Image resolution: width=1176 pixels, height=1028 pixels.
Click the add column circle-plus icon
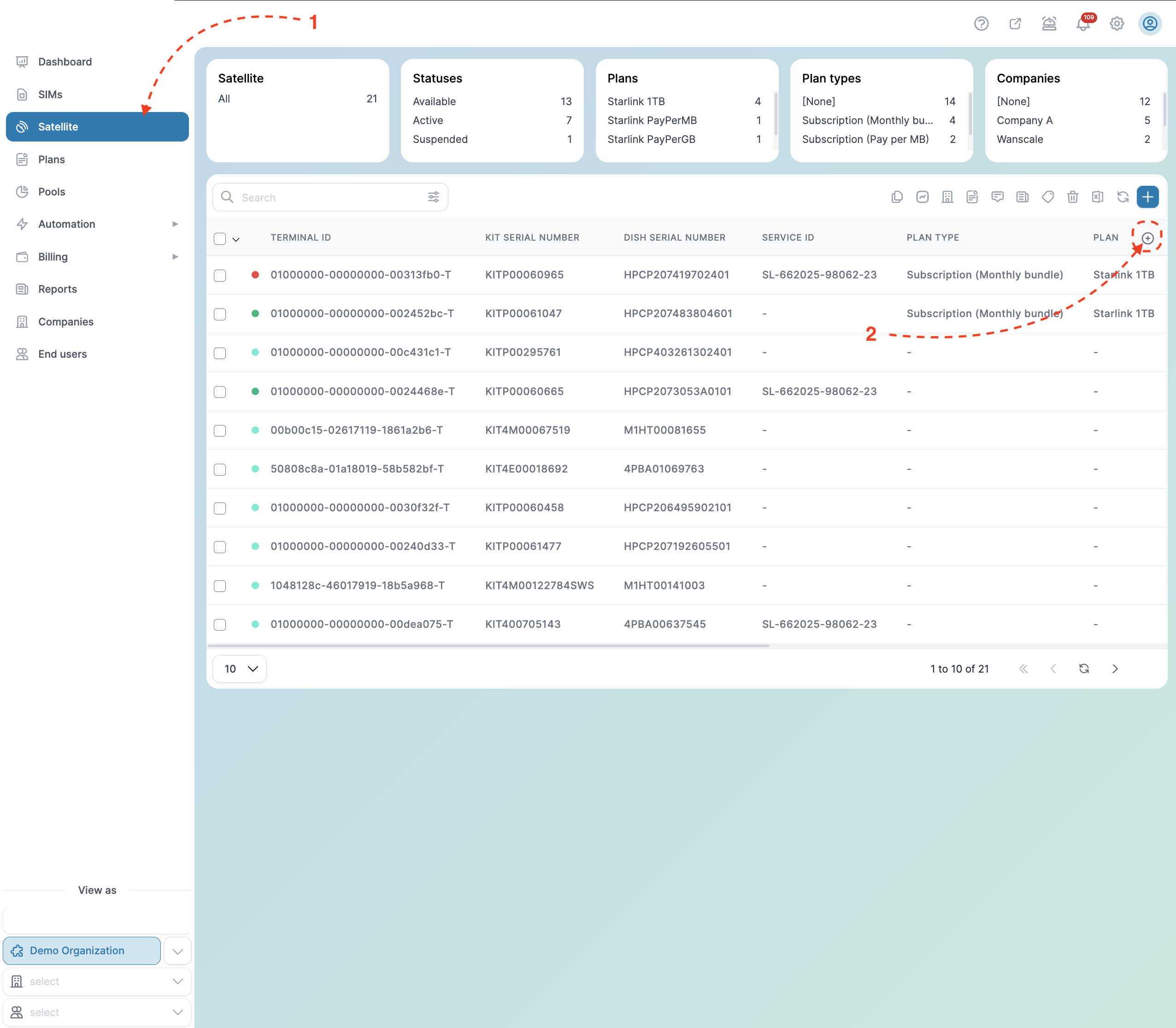point(1147,238)
